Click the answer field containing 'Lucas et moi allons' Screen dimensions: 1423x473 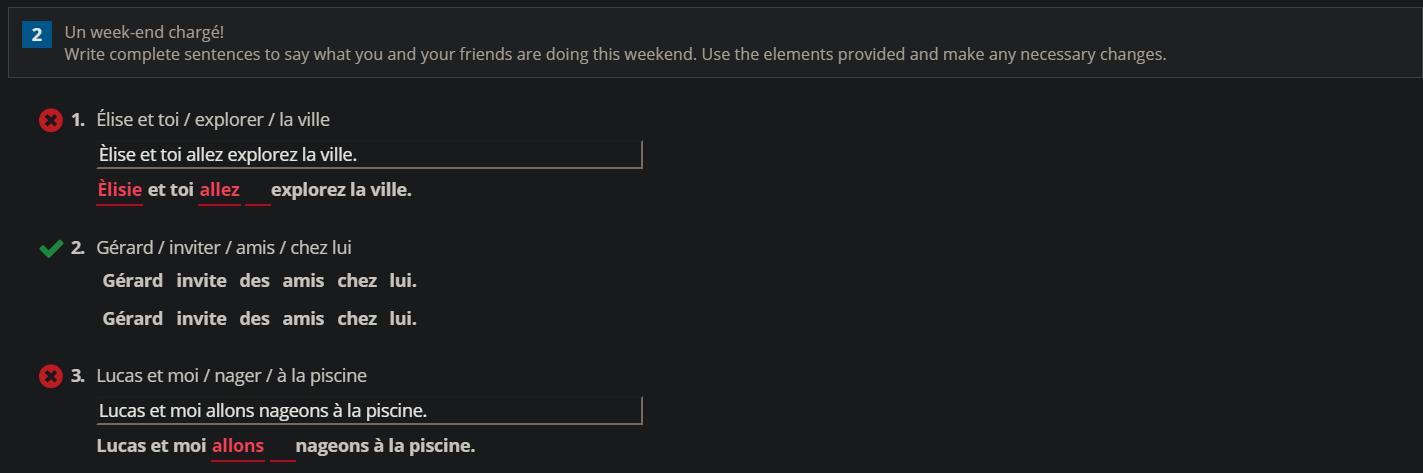(x=369, y=411)
